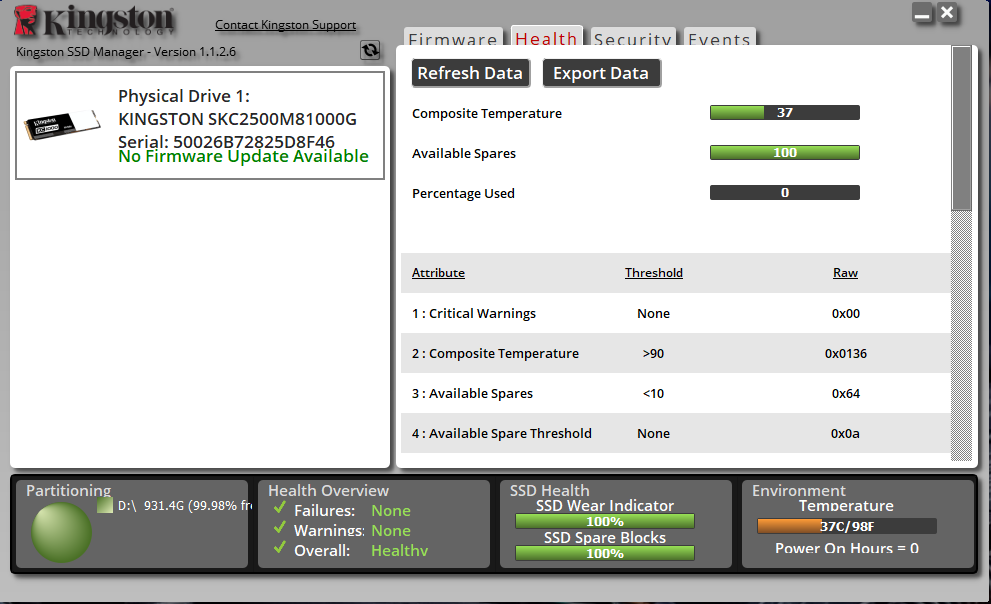Switch to the Firmware tab
Image resolution: width=991 pixels, height=604 pixels.
453,40
